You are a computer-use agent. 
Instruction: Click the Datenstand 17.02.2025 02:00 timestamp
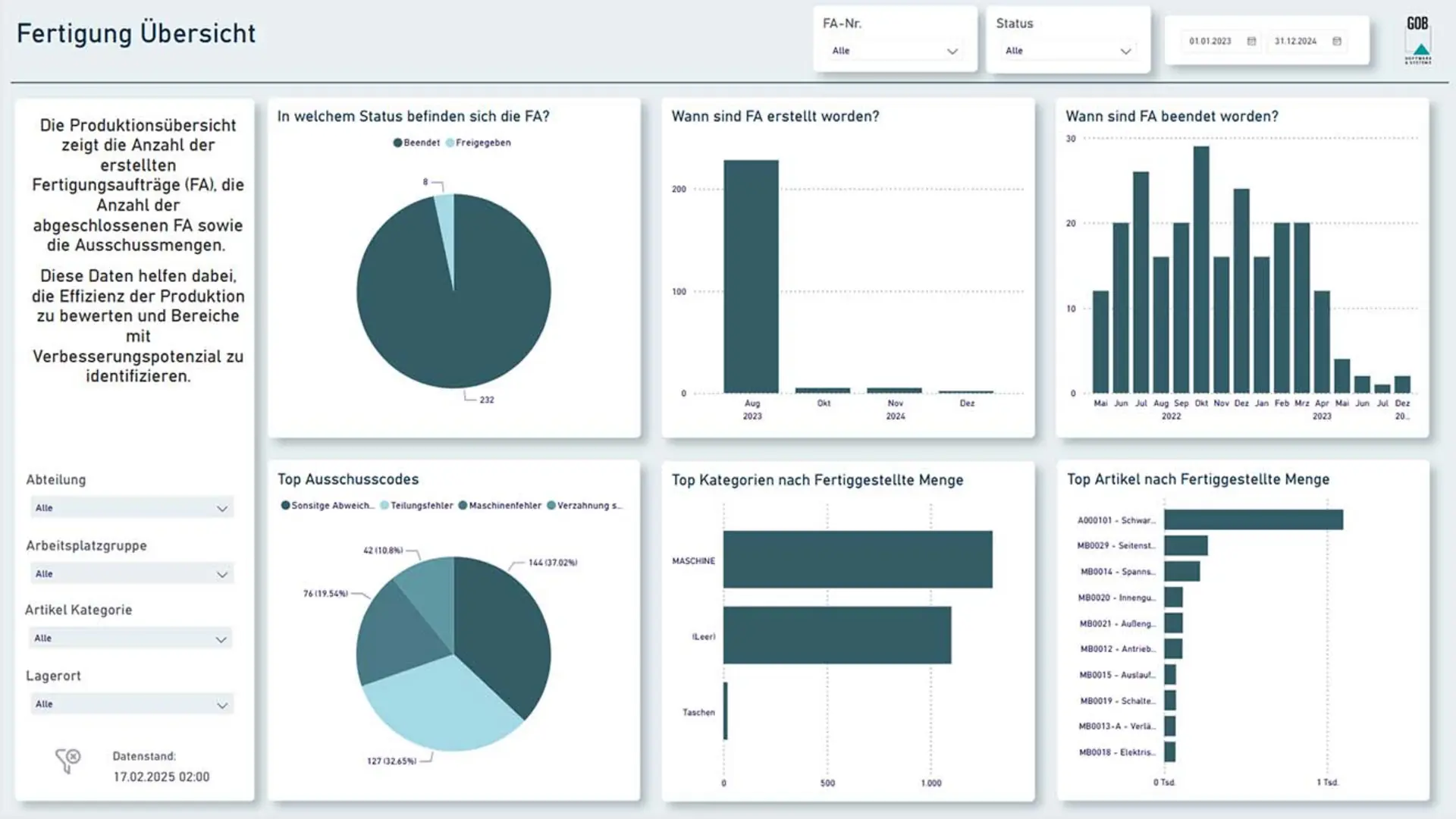[x=162, y=777]
